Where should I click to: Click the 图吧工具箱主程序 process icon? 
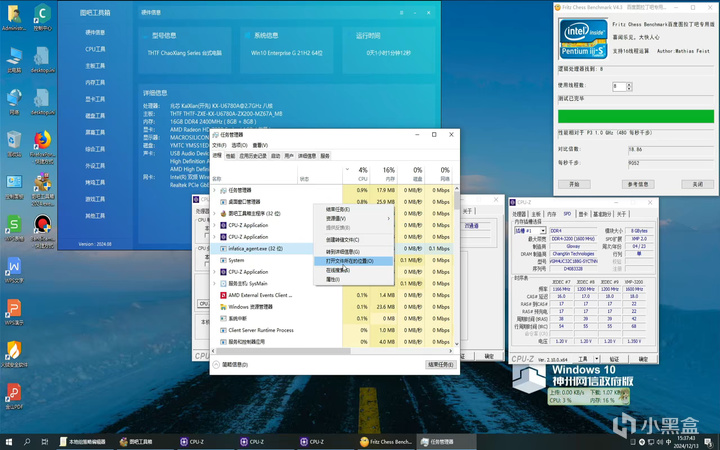point(223,214)
